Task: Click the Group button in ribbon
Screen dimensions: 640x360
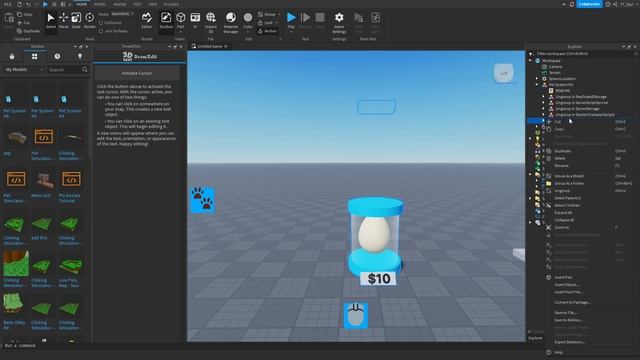Action: click(x=268, y=15)
